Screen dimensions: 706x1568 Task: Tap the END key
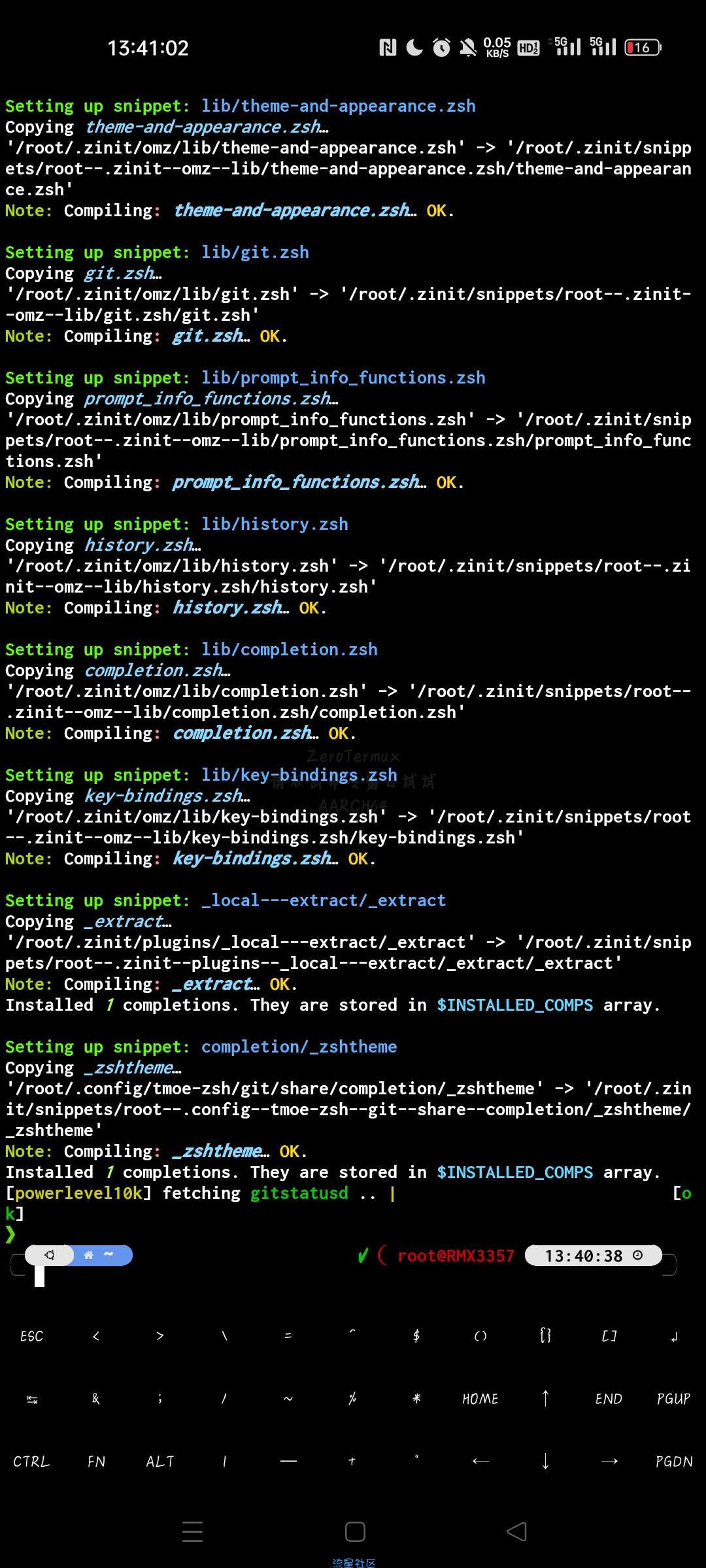pos(609,1399)
